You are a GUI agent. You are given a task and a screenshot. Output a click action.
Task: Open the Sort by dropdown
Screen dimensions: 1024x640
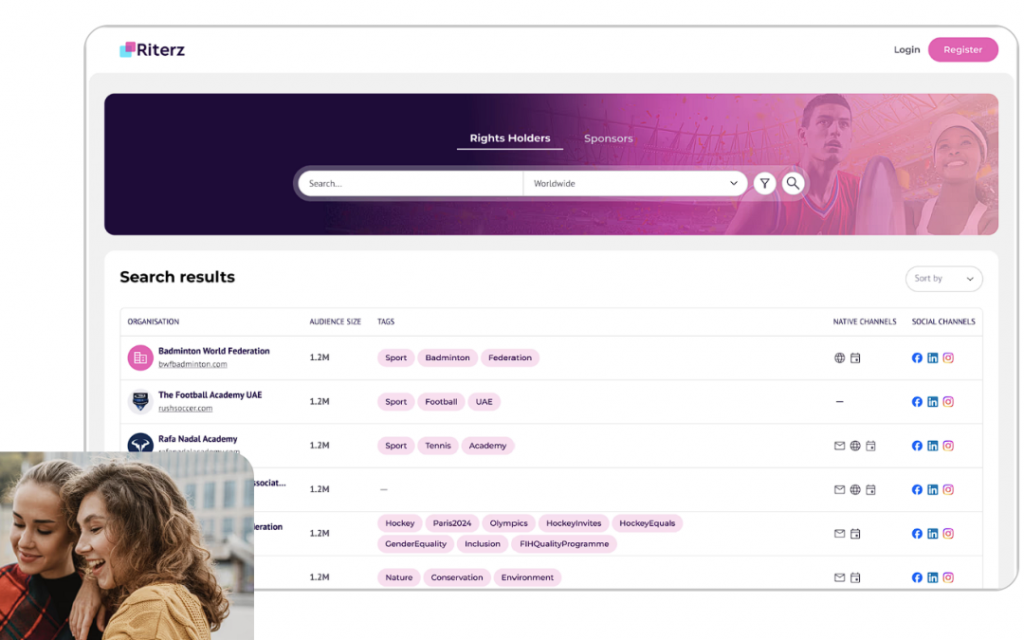click(944, 279)
